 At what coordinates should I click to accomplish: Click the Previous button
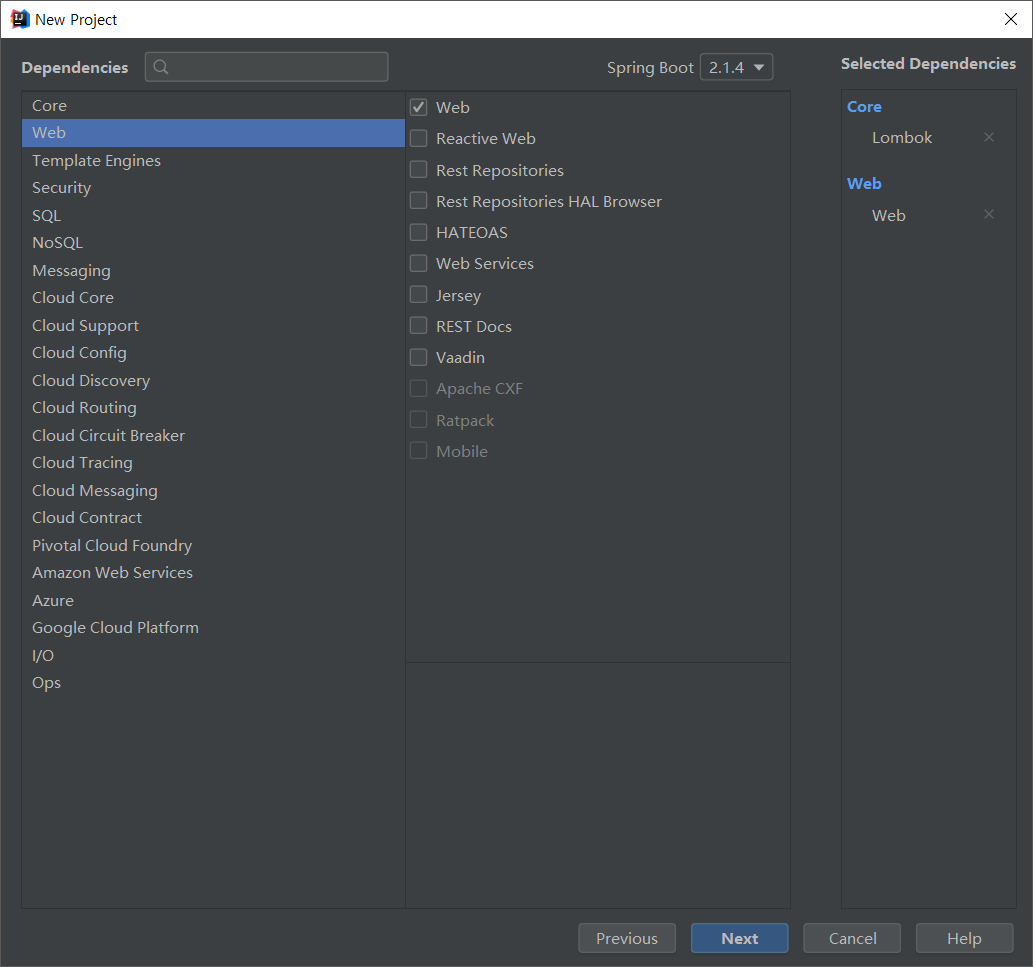point(627,938)
